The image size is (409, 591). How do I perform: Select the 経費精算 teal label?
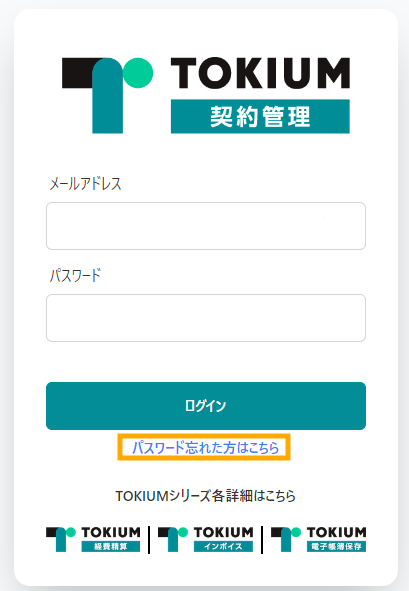[x=111, y=547]
